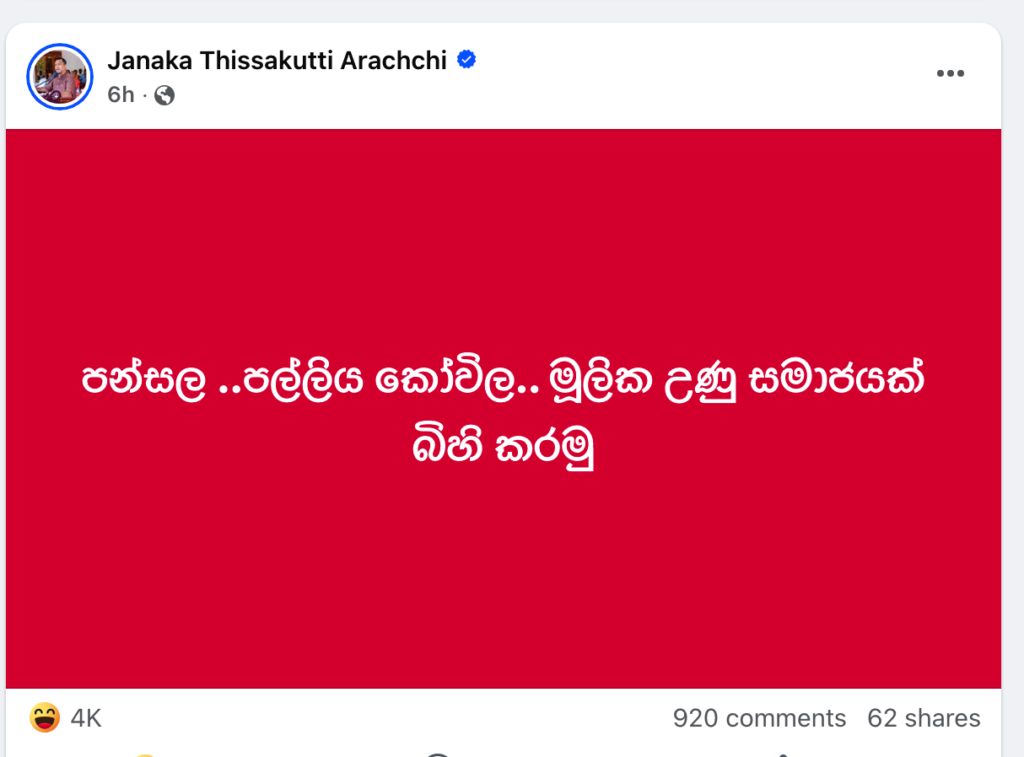Click the partially visible Comment icon at bottom
1024x757 pixels.
(437, 754)
